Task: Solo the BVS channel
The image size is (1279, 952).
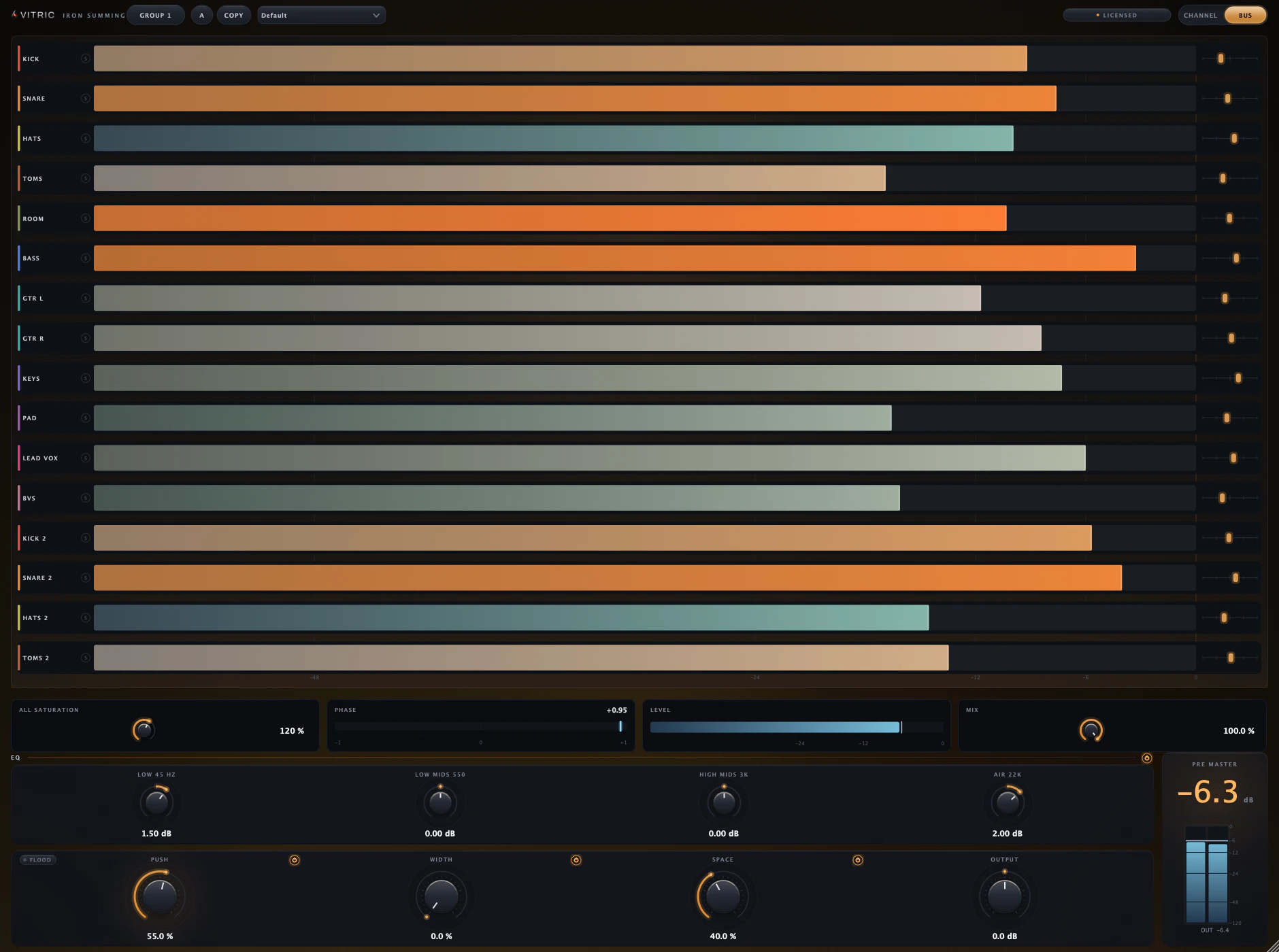Action: 85,498
